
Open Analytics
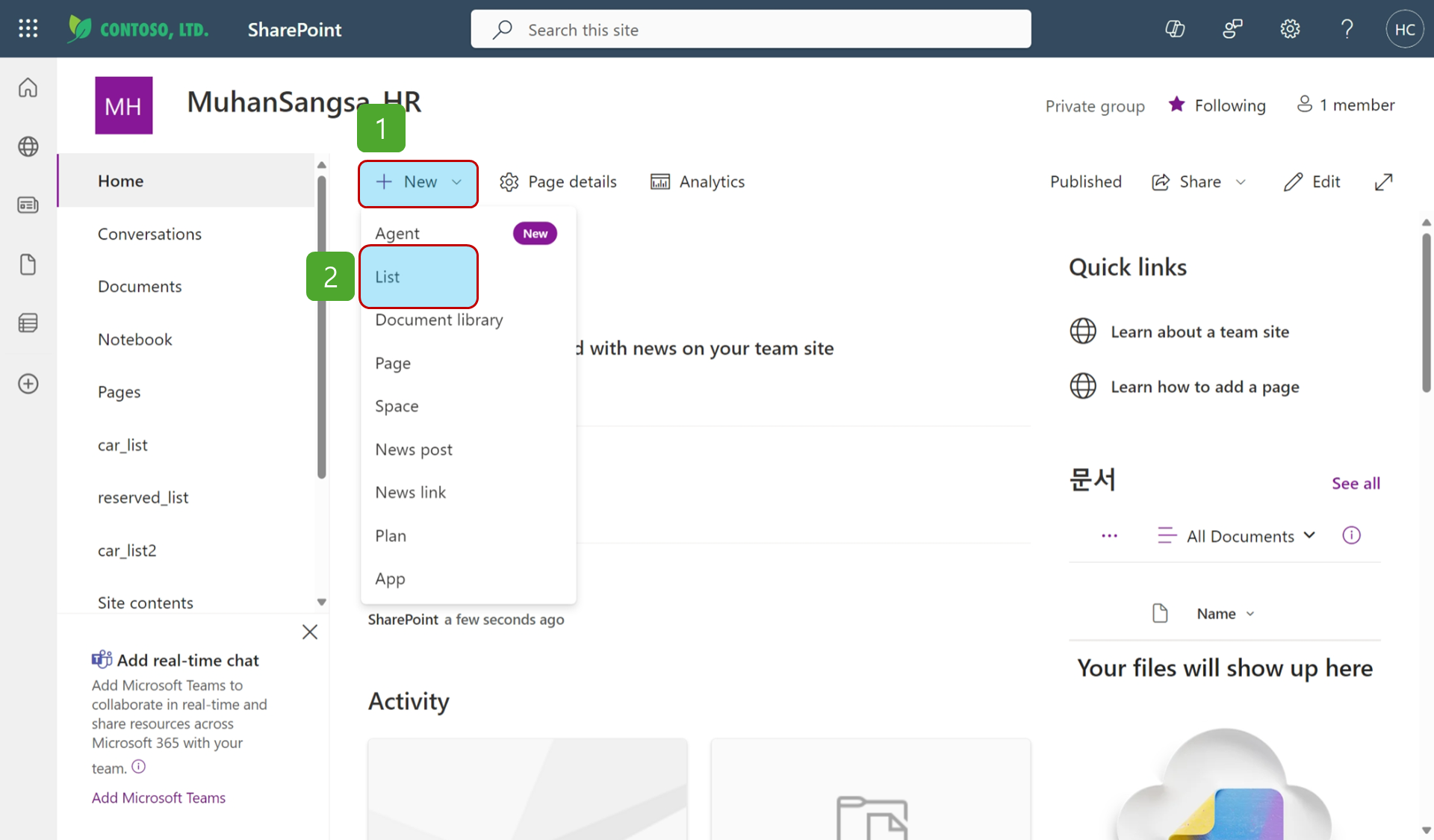pyautogui.click(x=698, y=181)
